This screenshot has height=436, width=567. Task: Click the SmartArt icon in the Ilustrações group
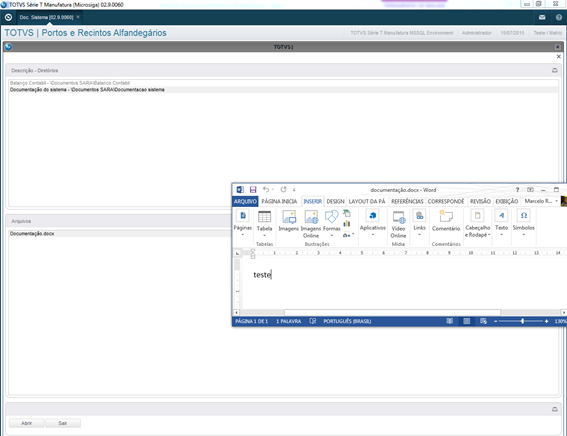click(x=347, y=213)
